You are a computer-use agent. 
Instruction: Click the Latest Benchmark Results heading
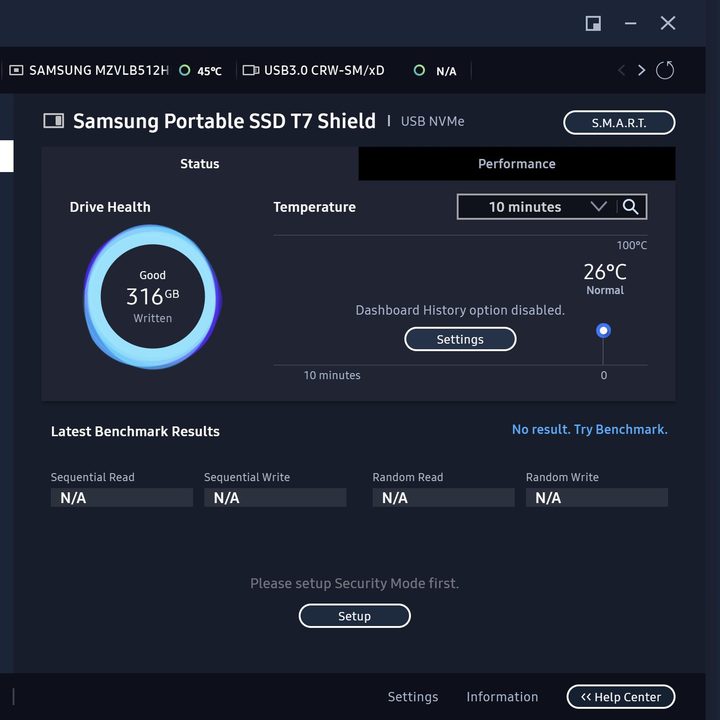click(135, 431)
